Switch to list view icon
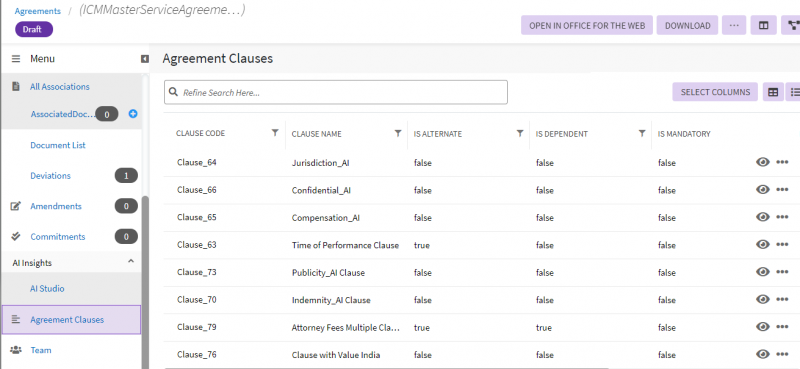This screenshot has height=369, width=800. click(793, 92)
